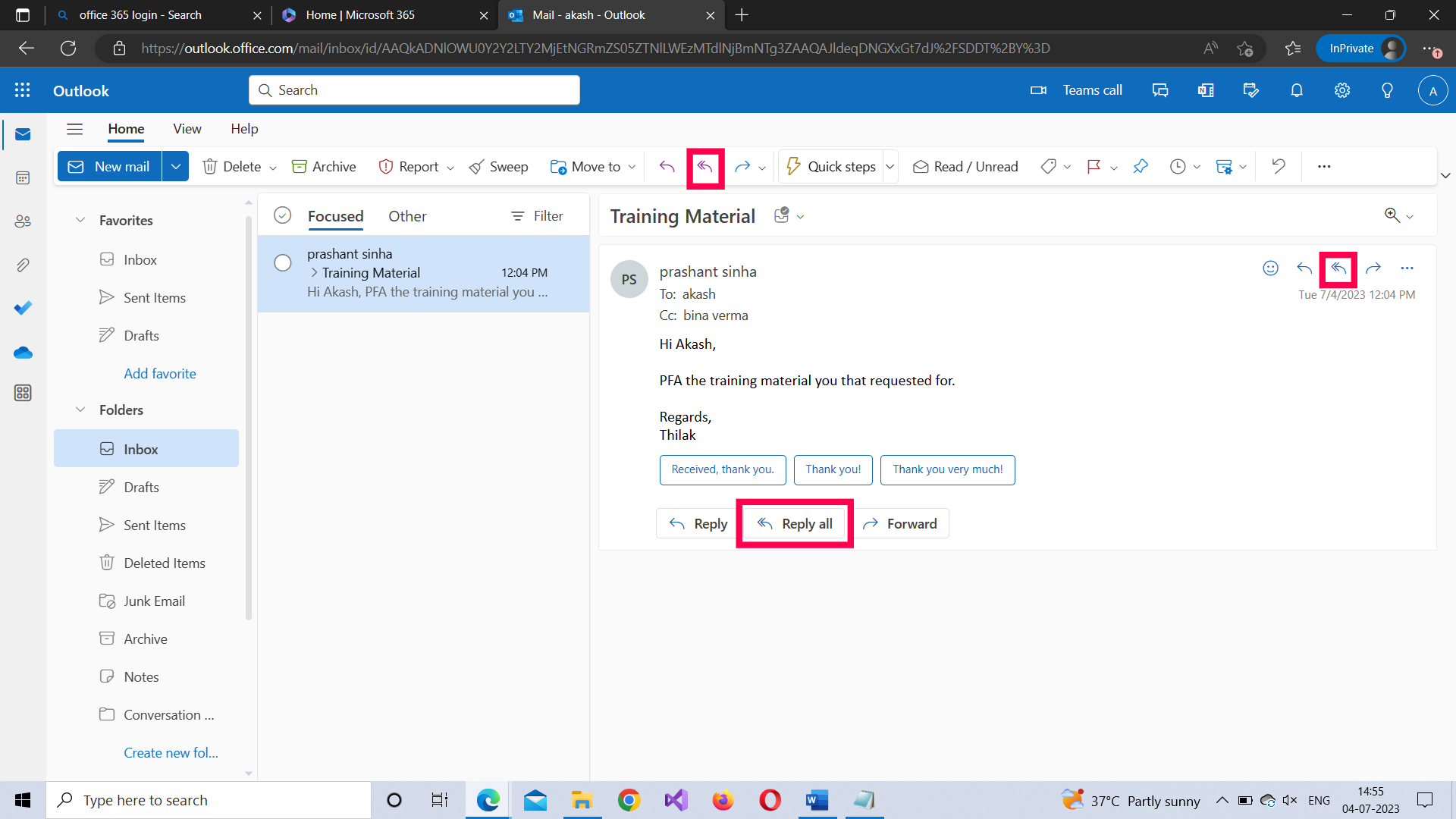Click the ribbon Reply arrow icon
The width and height of the screenshot is (1456, 819).
pos(667,167)
